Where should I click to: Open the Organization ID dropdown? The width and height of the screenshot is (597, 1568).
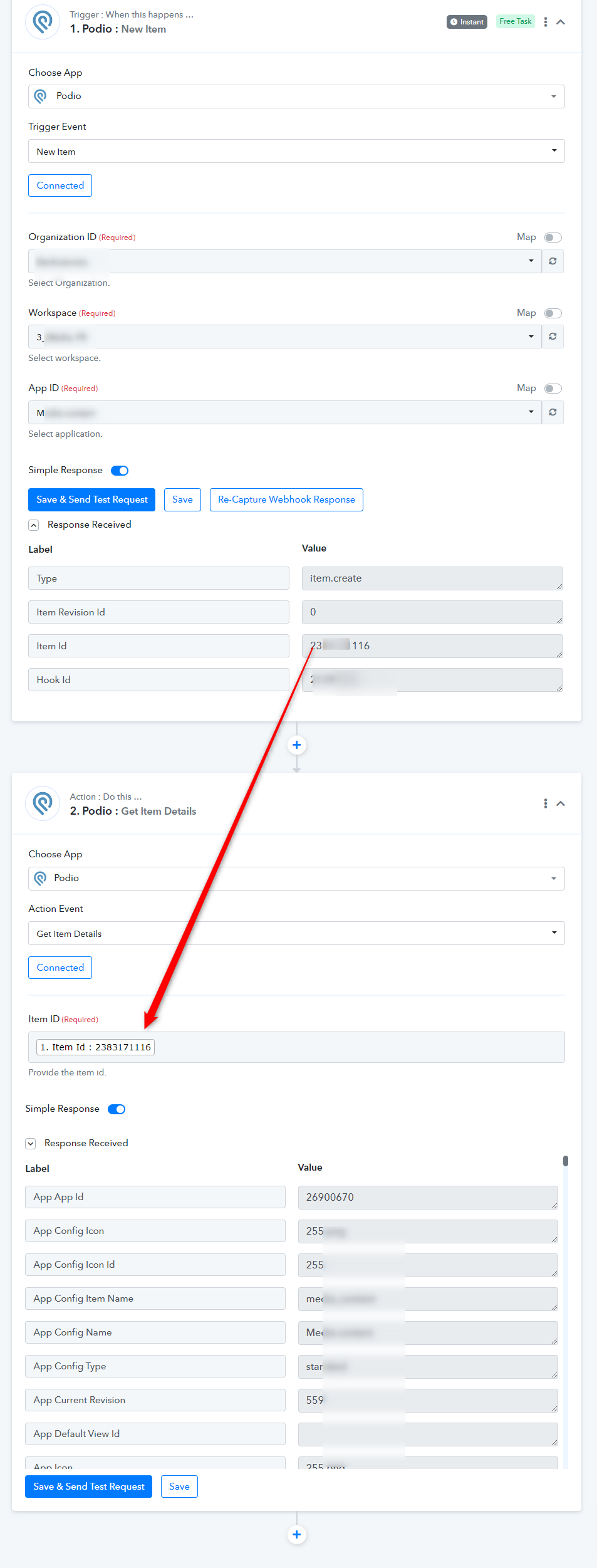285,261
